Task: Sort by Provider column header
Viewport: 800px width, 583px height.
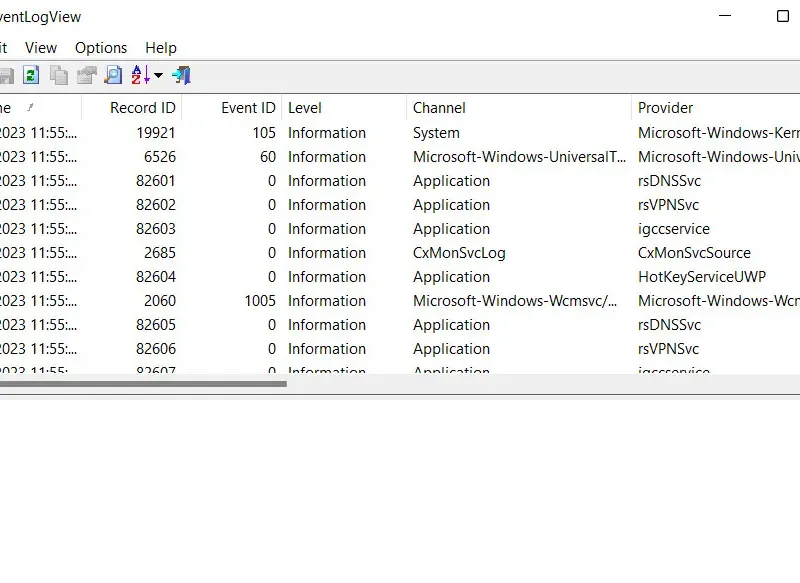Action: (x=716, y=108)
